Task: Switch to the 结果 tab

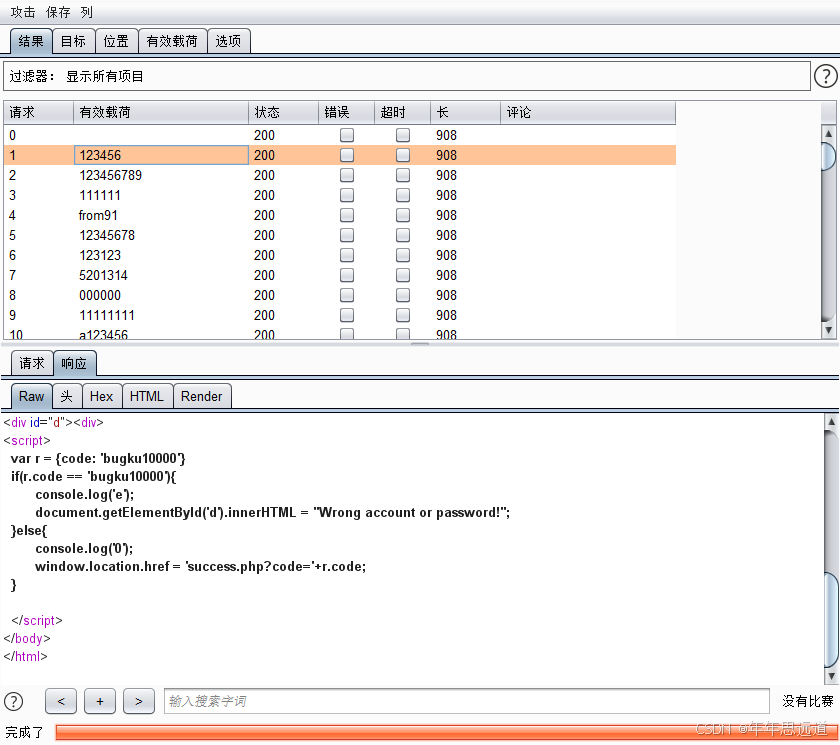Action: (x=31, y=41)
